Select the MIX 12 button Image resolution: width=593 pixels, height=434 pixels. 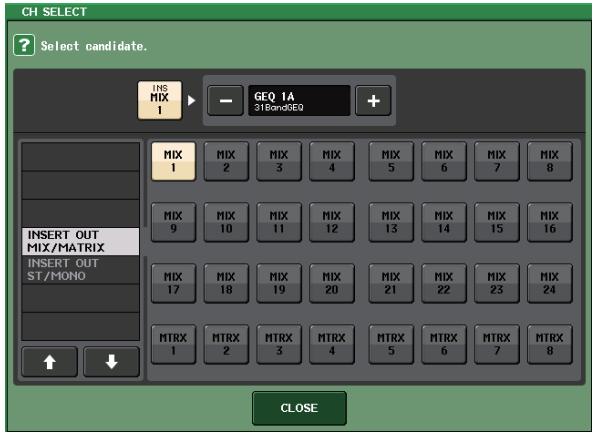(332, 222)
